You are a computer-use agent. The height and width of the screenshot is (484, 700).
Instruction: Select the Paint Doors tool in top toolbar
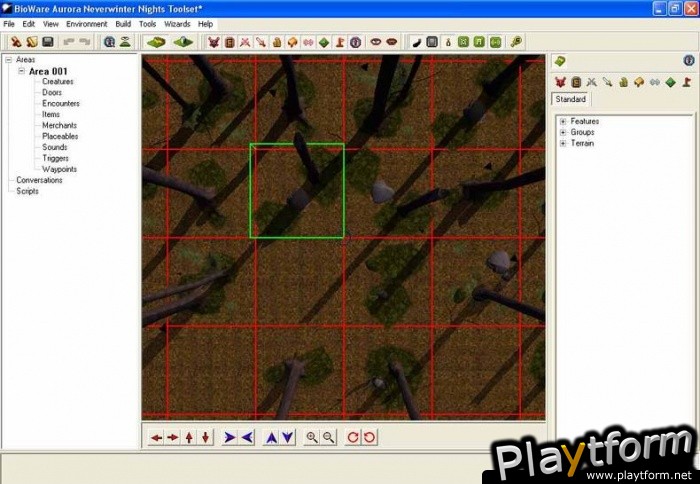pyautogui.click(x=229, y=42)
